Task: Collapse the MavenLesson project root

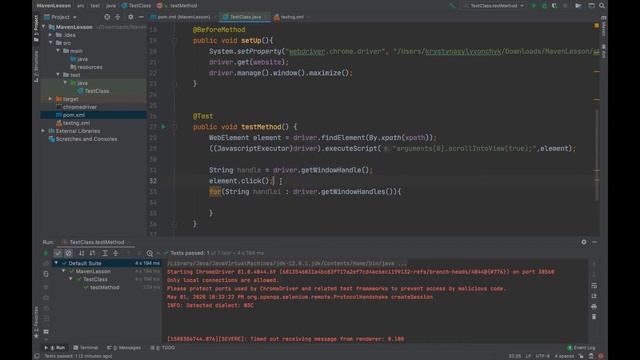Action: click(44, 27)
